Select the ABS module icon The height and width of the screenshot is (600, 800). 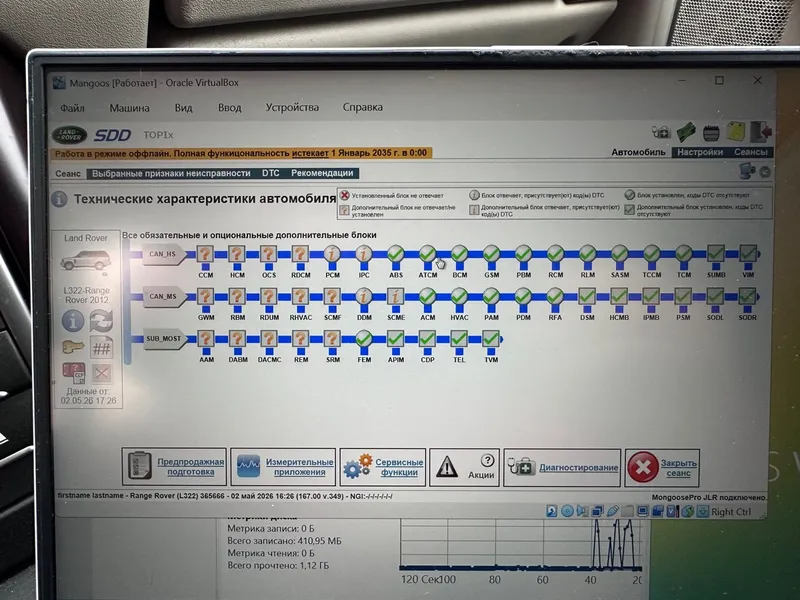[396, 254]
